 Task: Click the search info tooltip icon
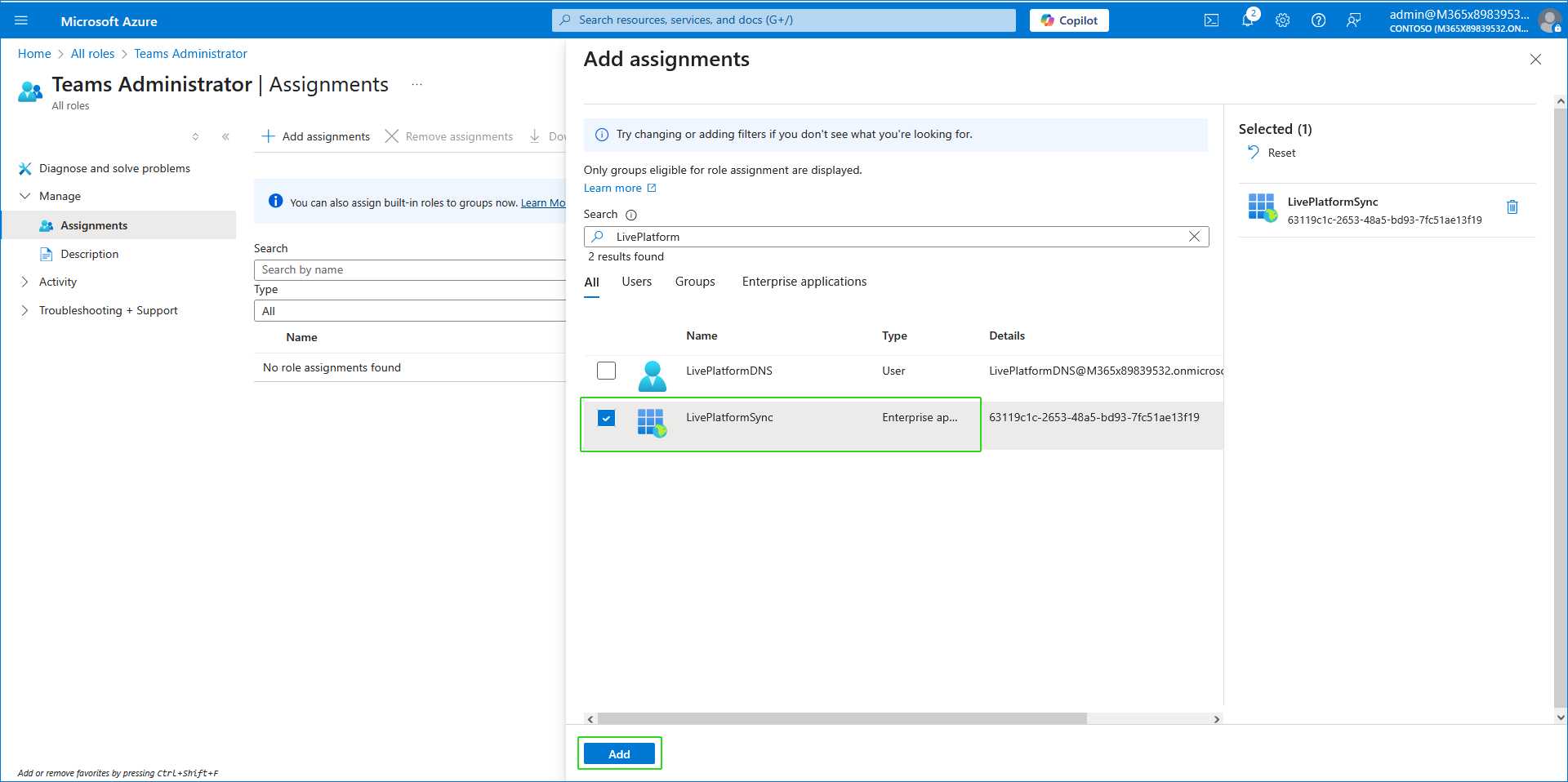pyautogui.click(x=630, y=215)
